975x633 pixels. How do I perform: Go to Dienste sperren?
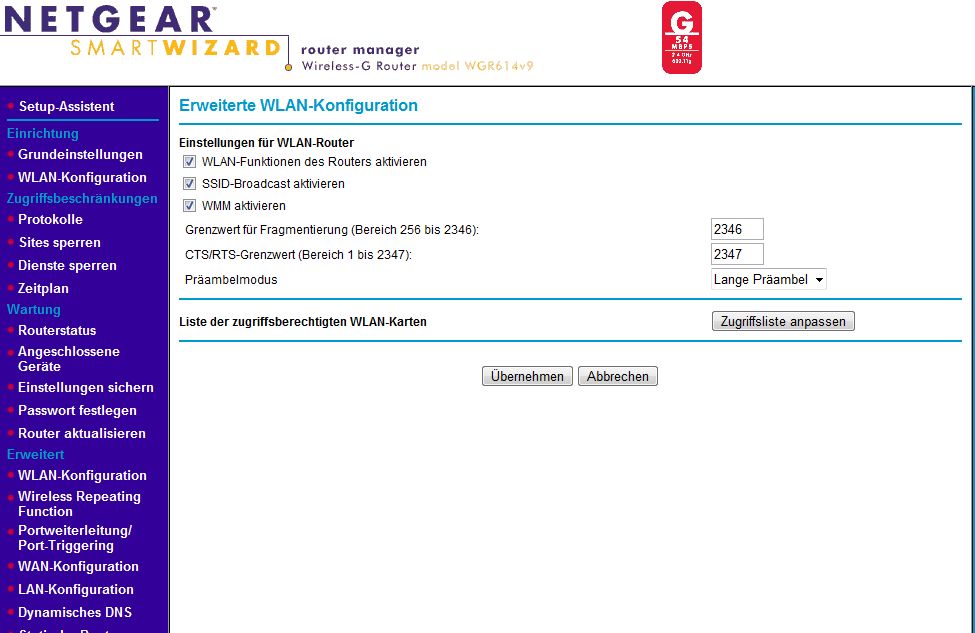coord(67,266)
